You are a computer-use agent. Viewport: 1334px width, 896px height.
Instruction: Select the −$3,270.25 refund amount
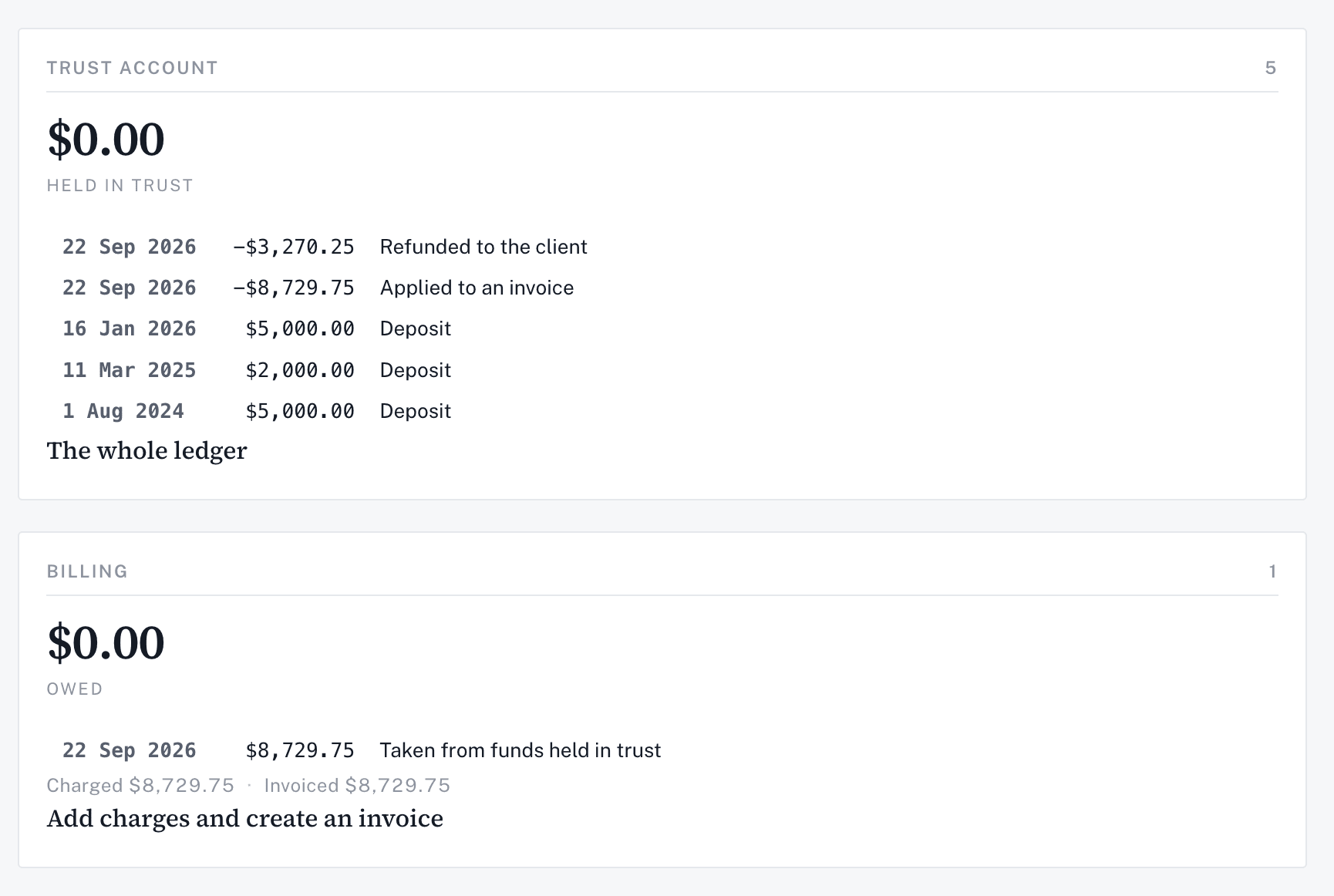294,247
